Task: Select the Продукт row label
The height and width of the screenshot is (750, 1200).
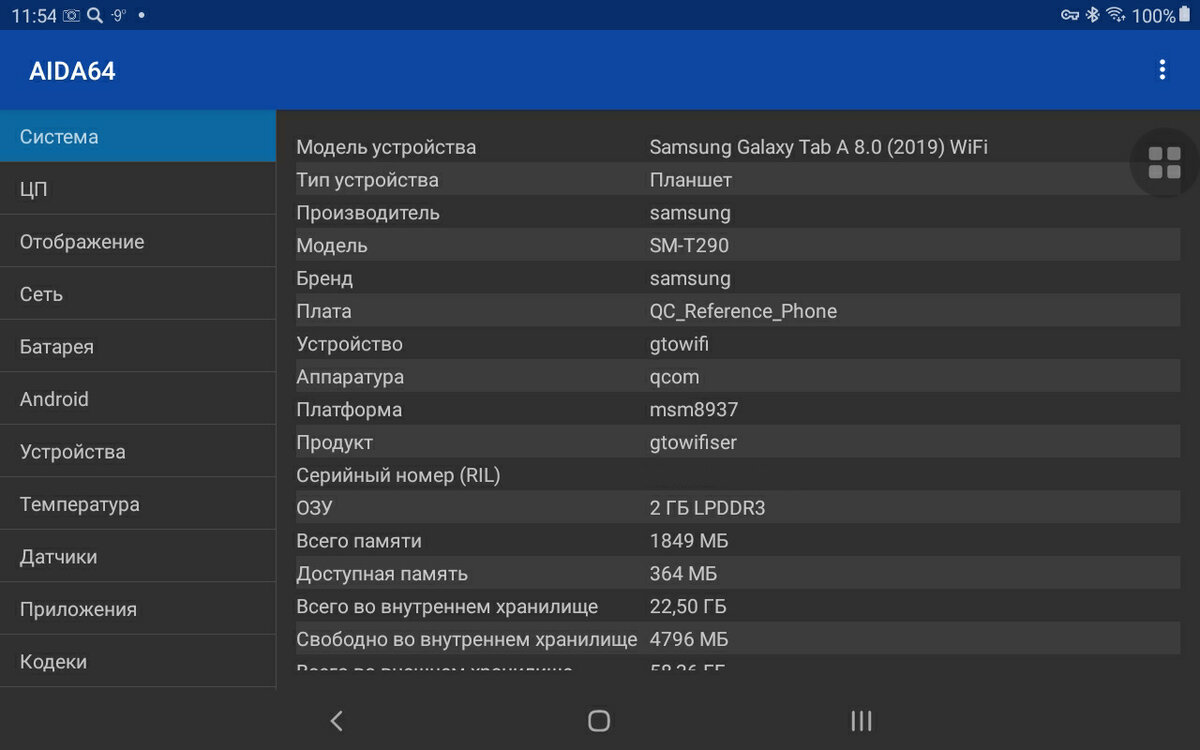Action: click(x=334, y=443)
